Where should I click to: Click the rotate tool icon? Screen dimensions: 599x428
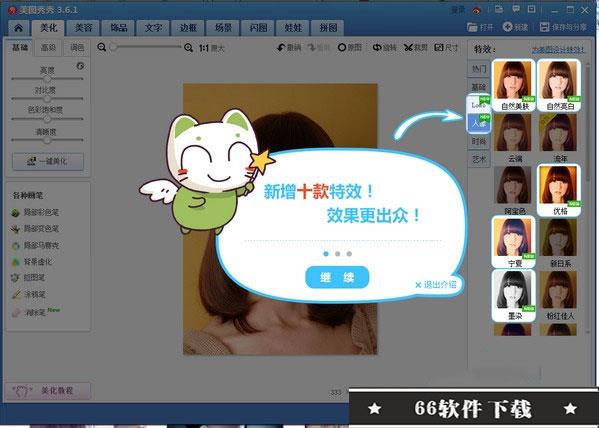[377, 47]
